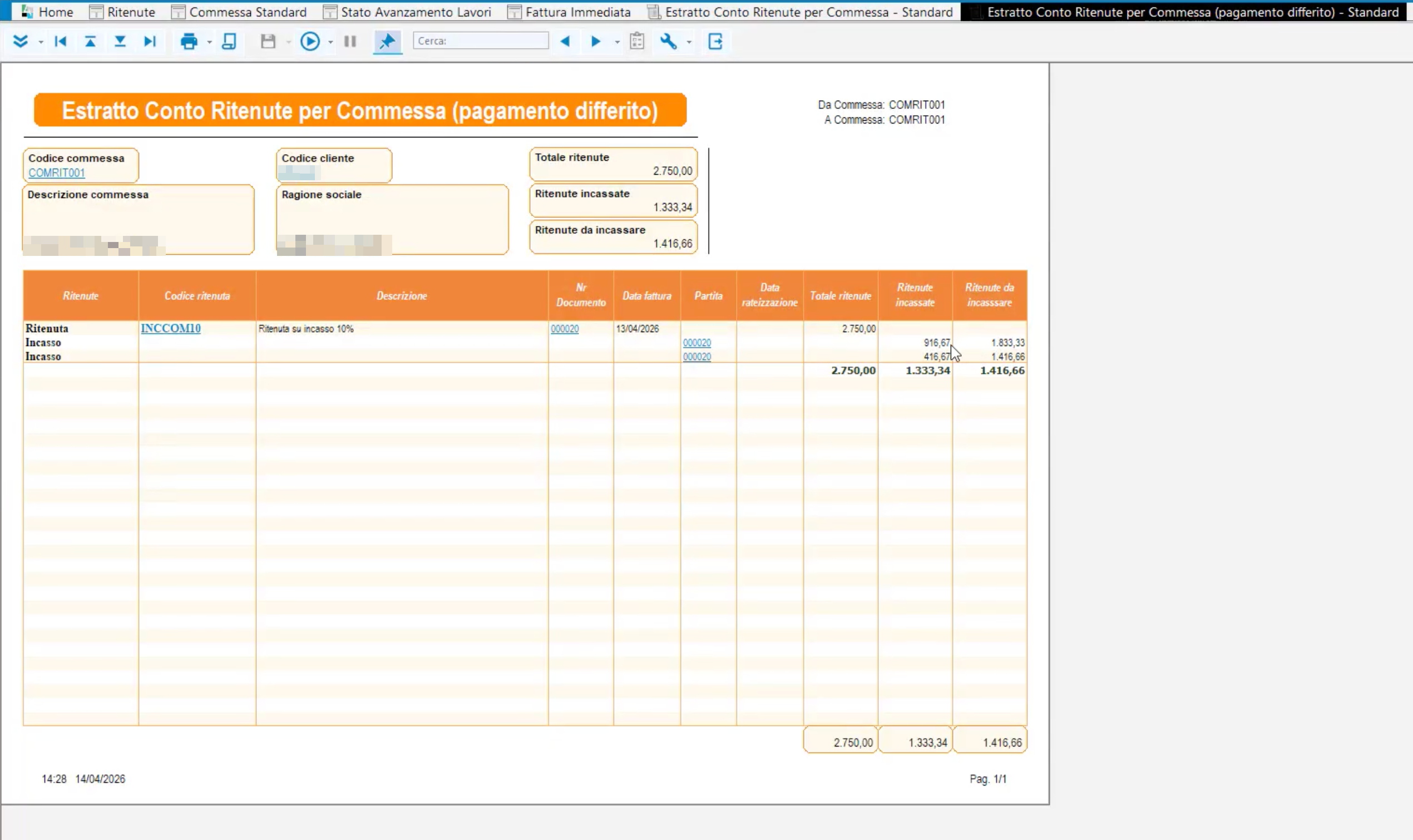The height and width of the screenshot is (840, 1413).
Task: Click the invoice date 13/04/2026
Action: 637,329
